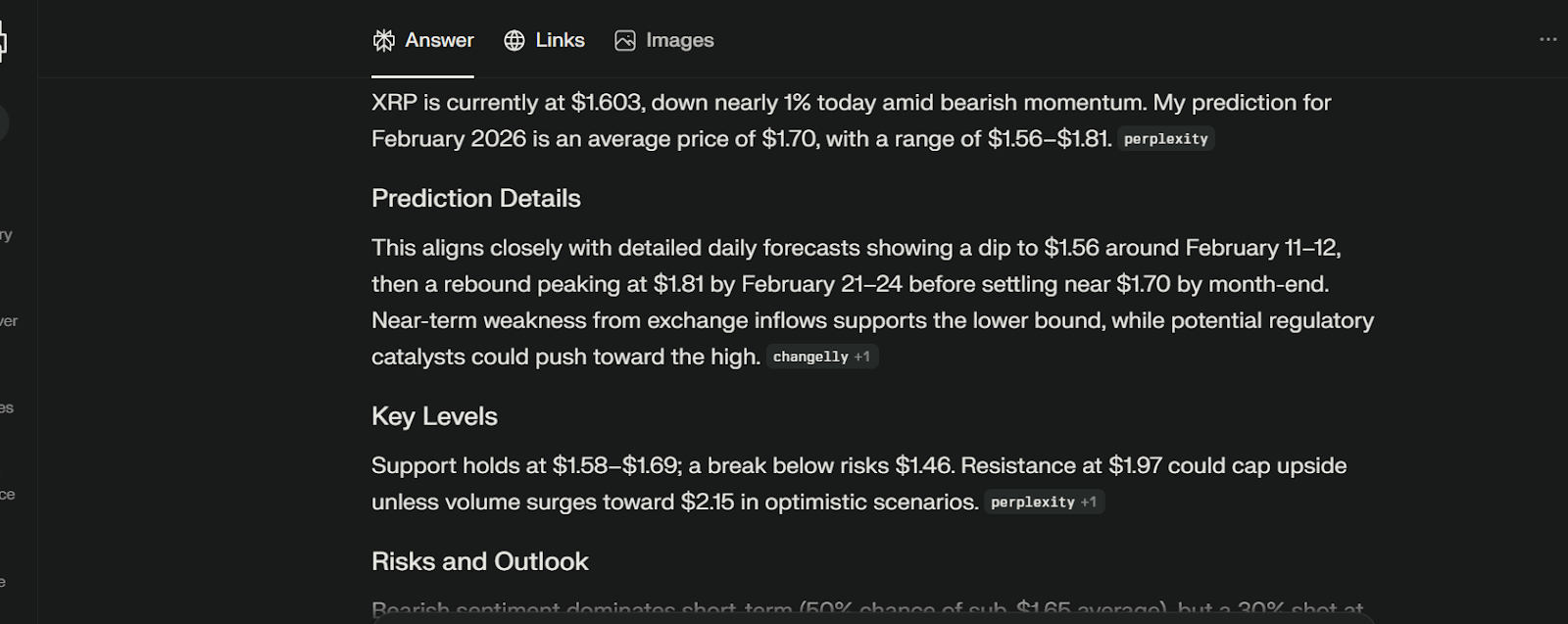Click the Perplexity logo in the sidebar
This screenshot has width=1568, height=624.
pyautogui.click(x=3, y=42)
